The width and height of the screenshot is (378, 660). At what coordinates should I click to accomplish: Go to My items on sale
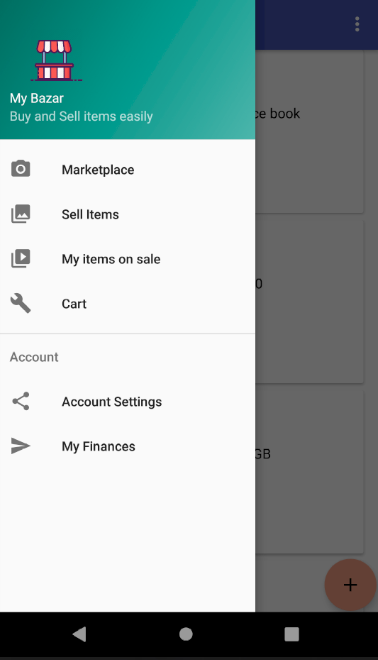128,259
